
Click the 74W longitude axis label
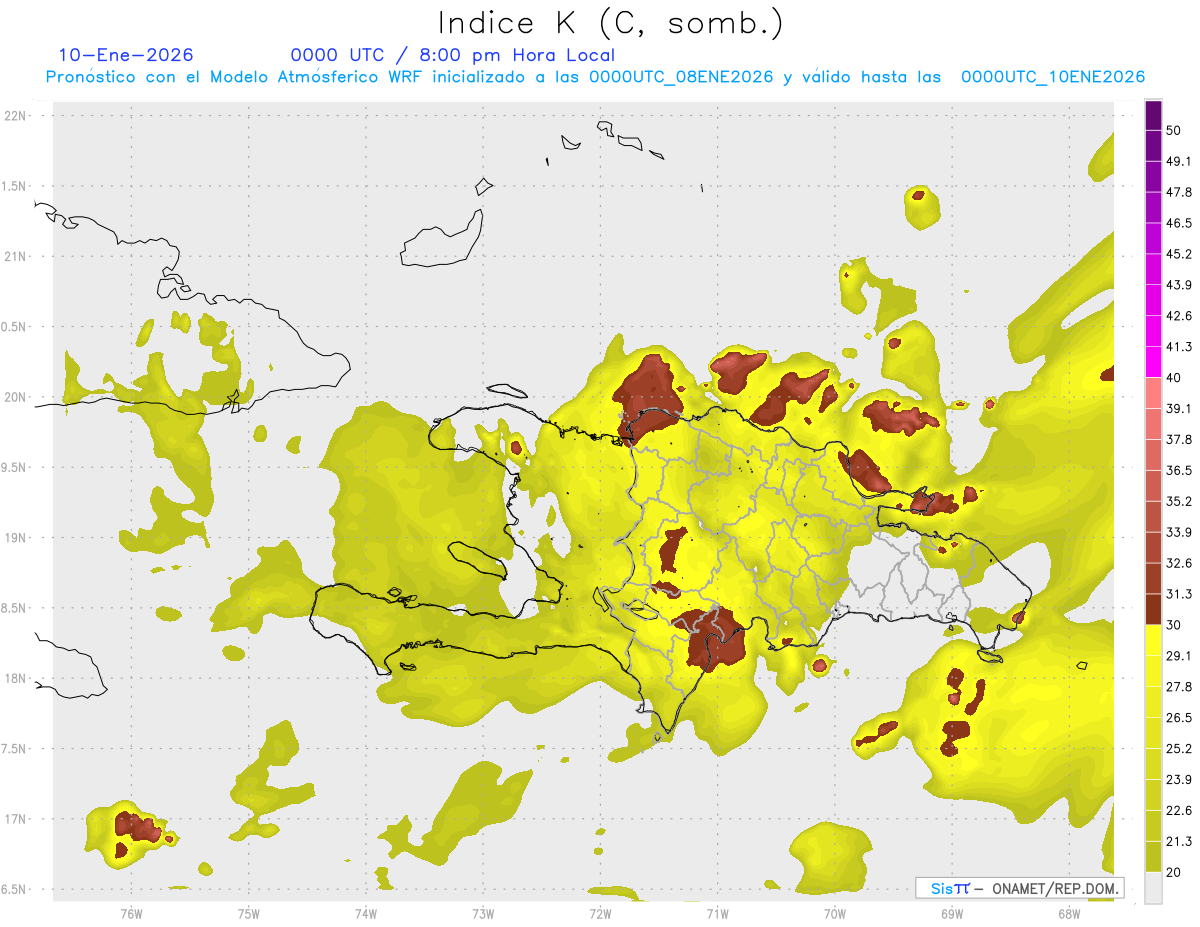coord(366,913)
